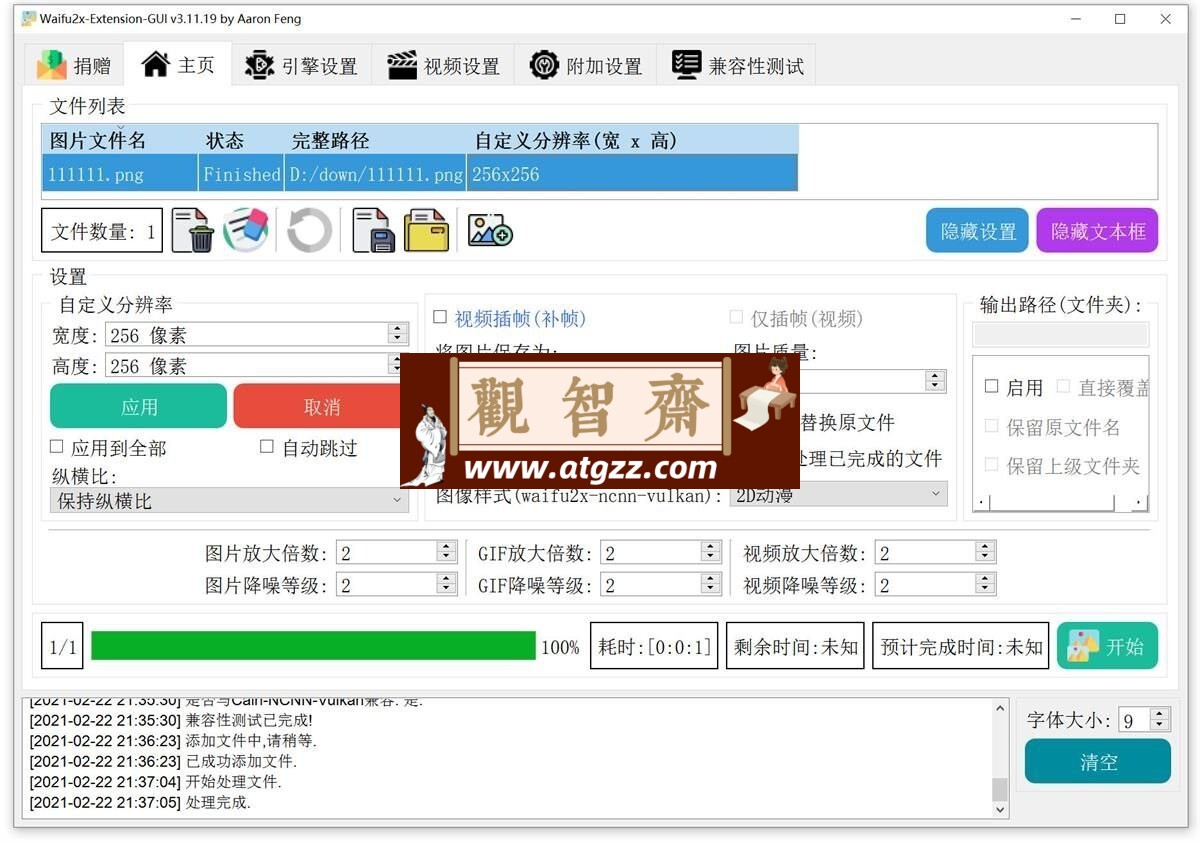Switch to the 主页 home tab
Viewport: 1200px width, 843px height.
pos(178,64)
